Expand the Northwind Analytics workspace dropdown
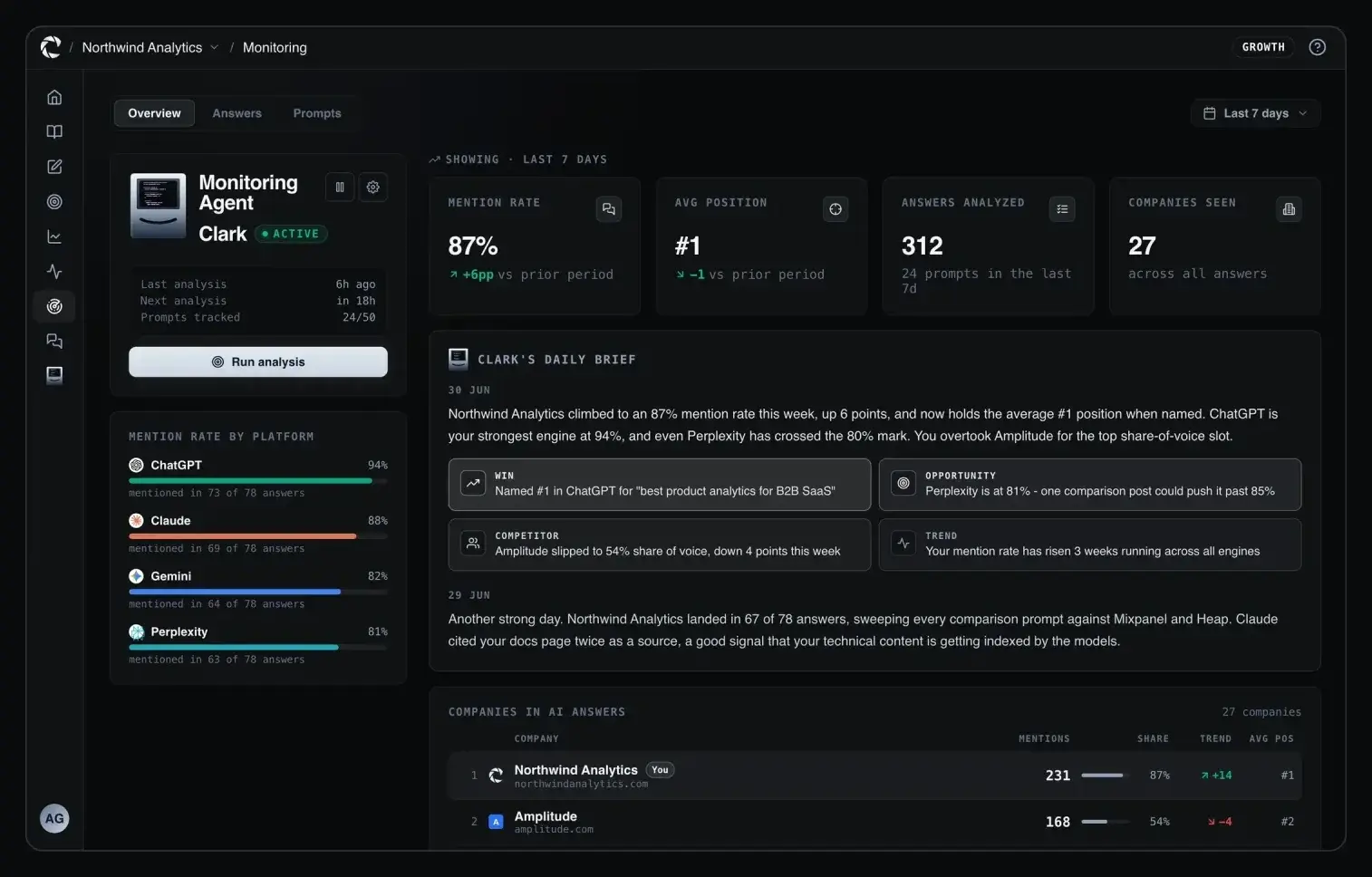The image size is (1372, 877). pos(150,47)
